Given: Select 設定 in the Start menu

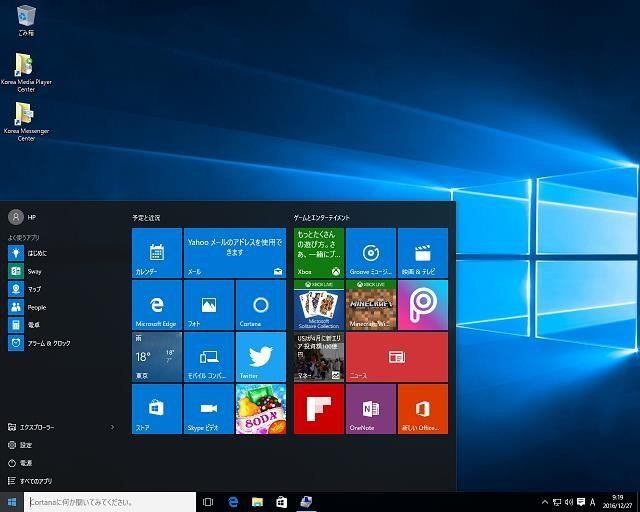Looking at the screenshot, I should (26, 445).
